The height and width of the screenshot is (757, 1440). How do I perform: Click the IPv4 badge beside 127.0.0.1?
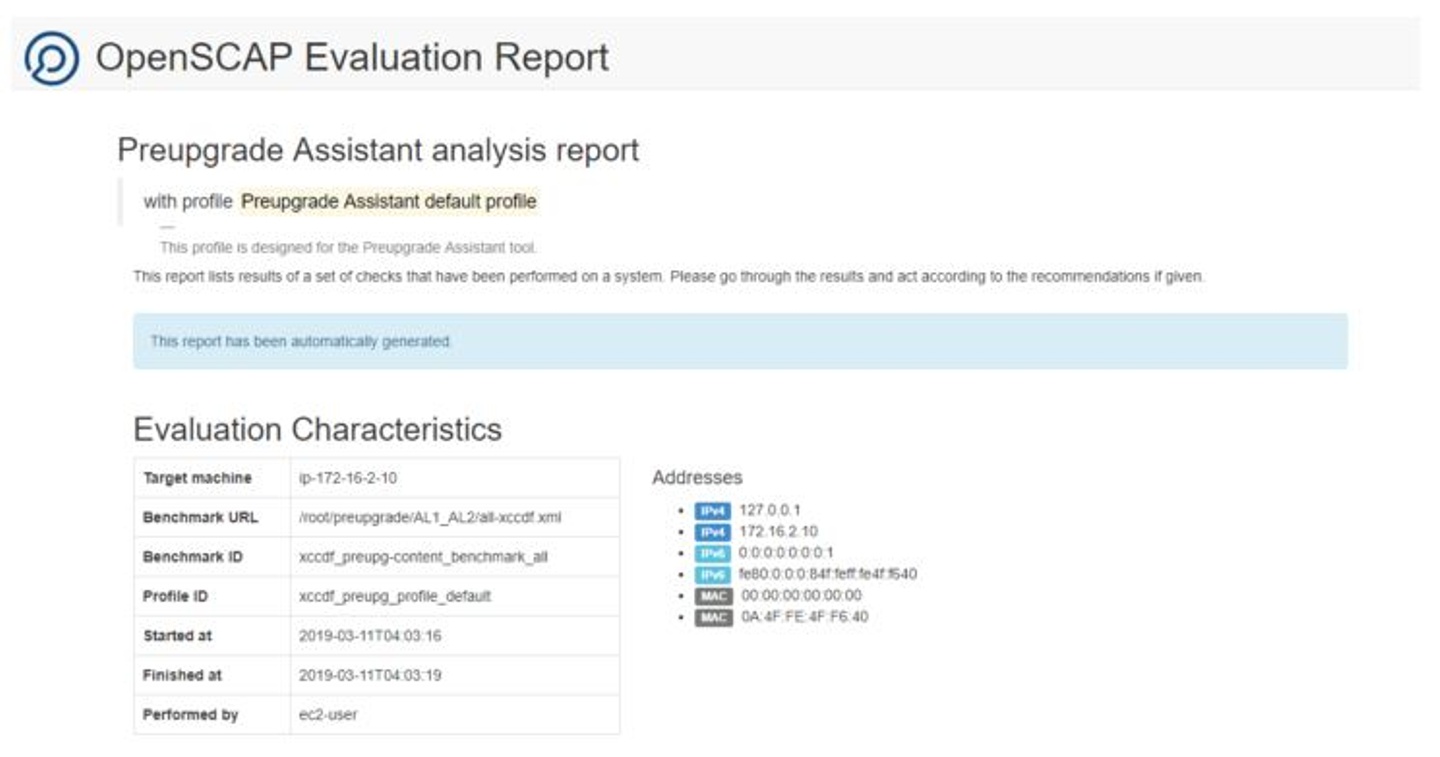click(713, 511)
